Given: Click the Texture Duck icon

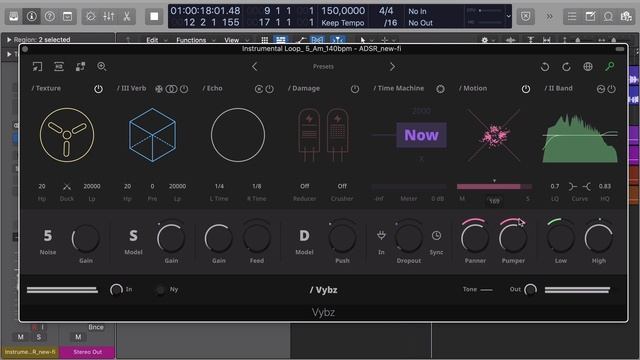Looking at the screenshot, I should click(x=67, y=187).
